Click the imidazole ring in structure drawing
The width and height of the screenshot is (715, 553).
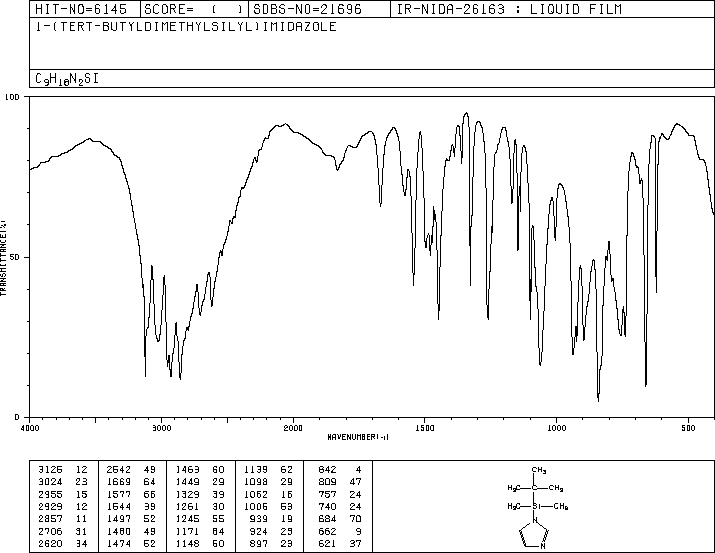point(534,534)
